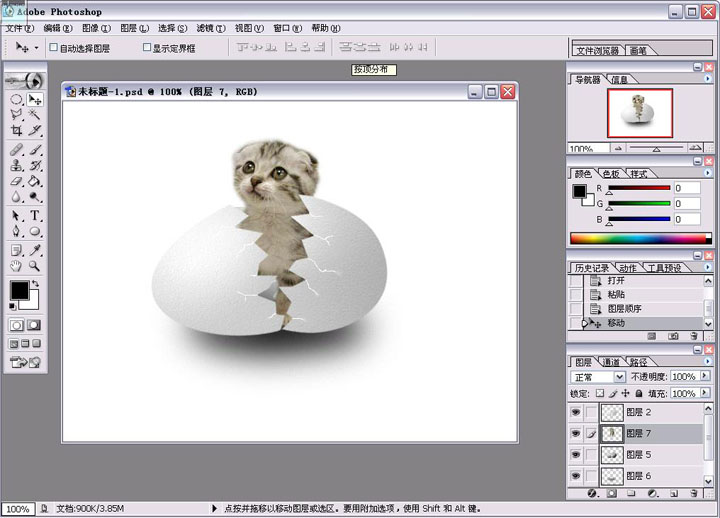Select the Zoom magnifier tool

coord(35,266)
